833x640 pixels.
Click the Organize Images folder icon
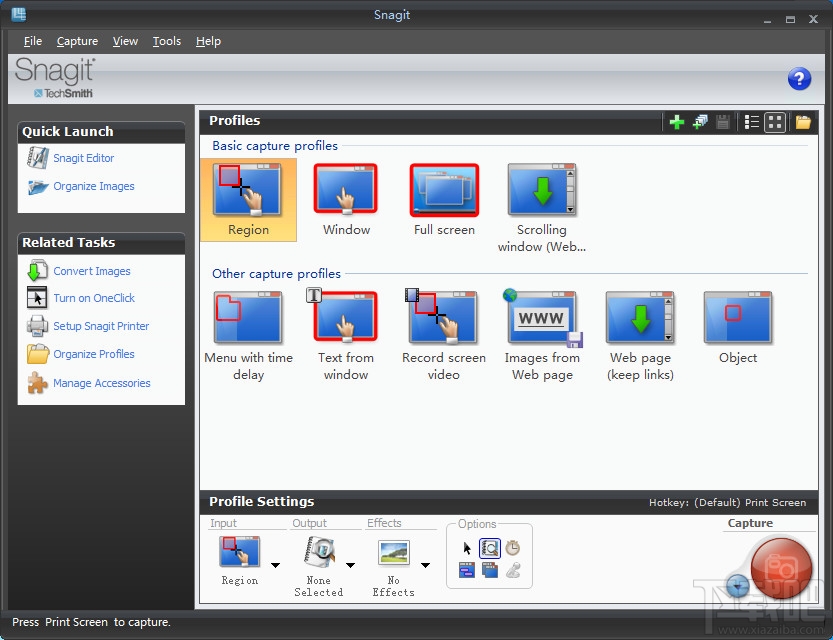38,186
